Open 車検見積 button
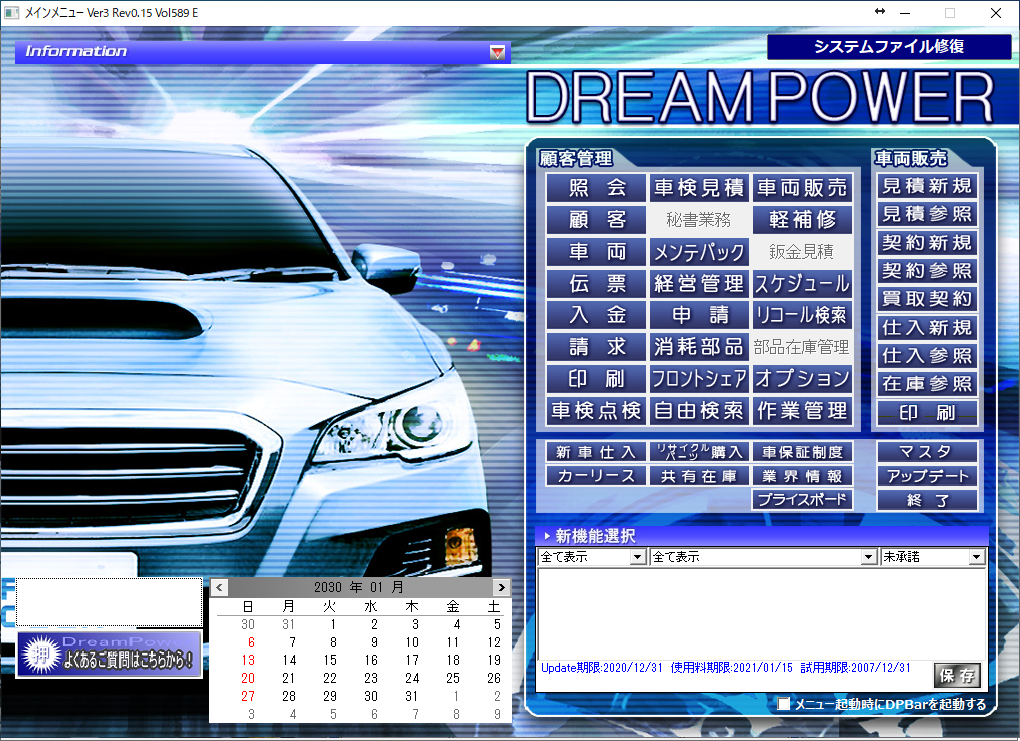Viewport: 1020px width, 741px height. click(699, 188)
